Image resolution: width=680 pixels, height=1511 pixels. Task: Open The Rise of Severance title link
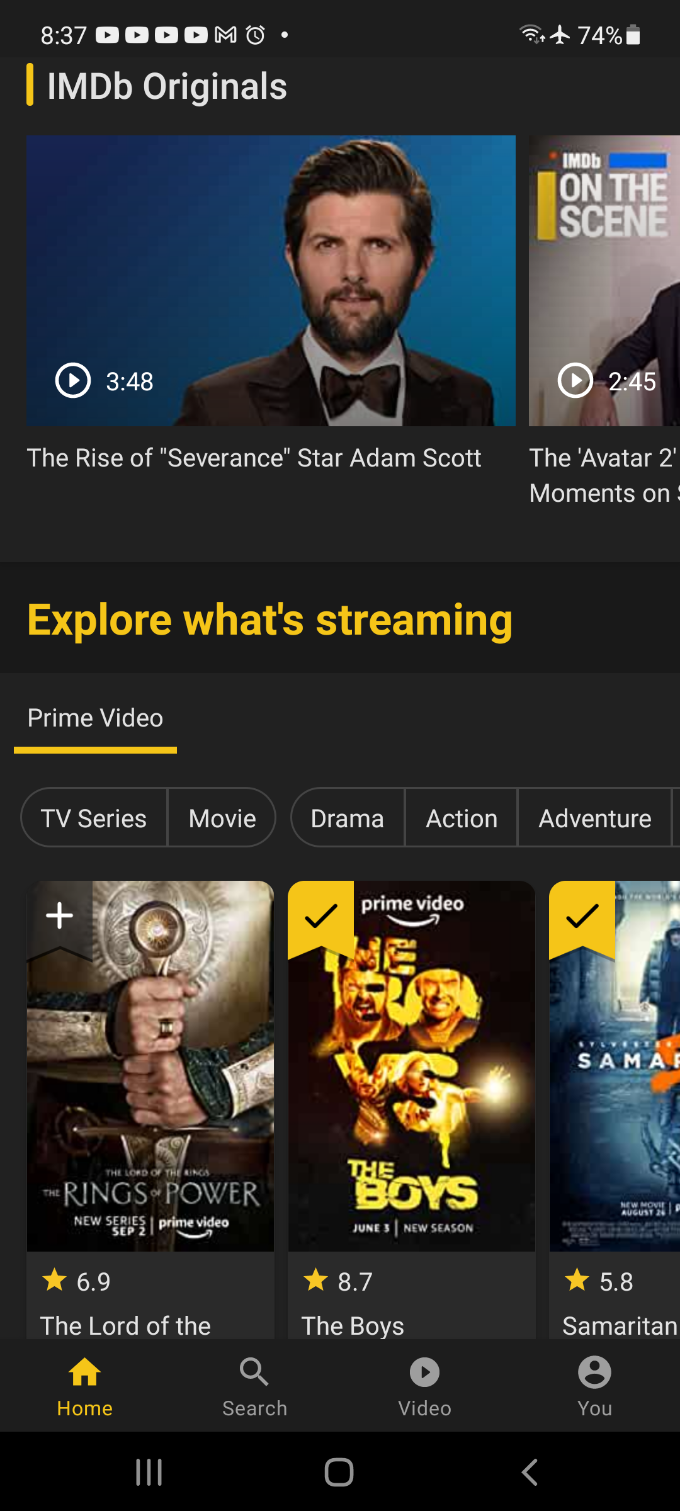coord(254,458)
